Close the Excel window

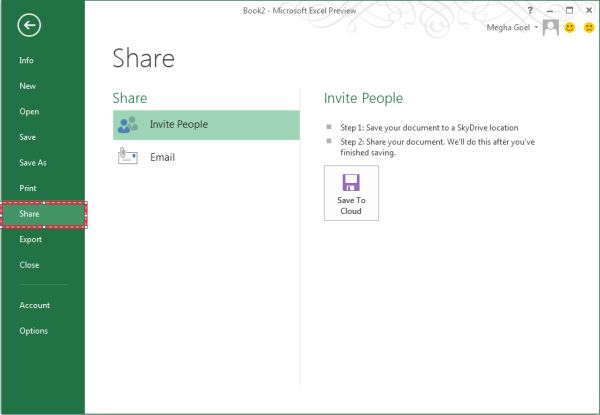click(589, 11)
